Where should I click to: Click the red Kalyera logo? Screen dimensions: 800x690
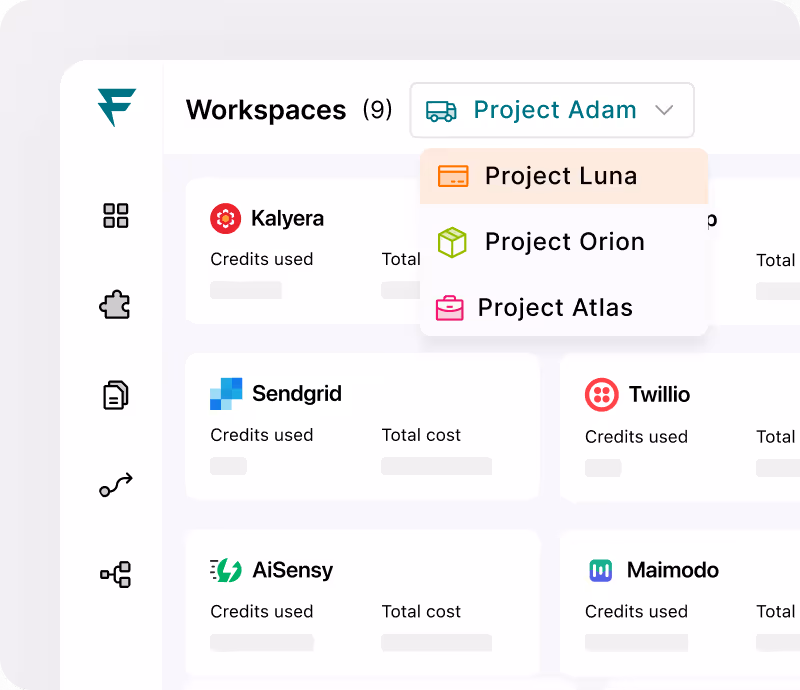(226, 218)
